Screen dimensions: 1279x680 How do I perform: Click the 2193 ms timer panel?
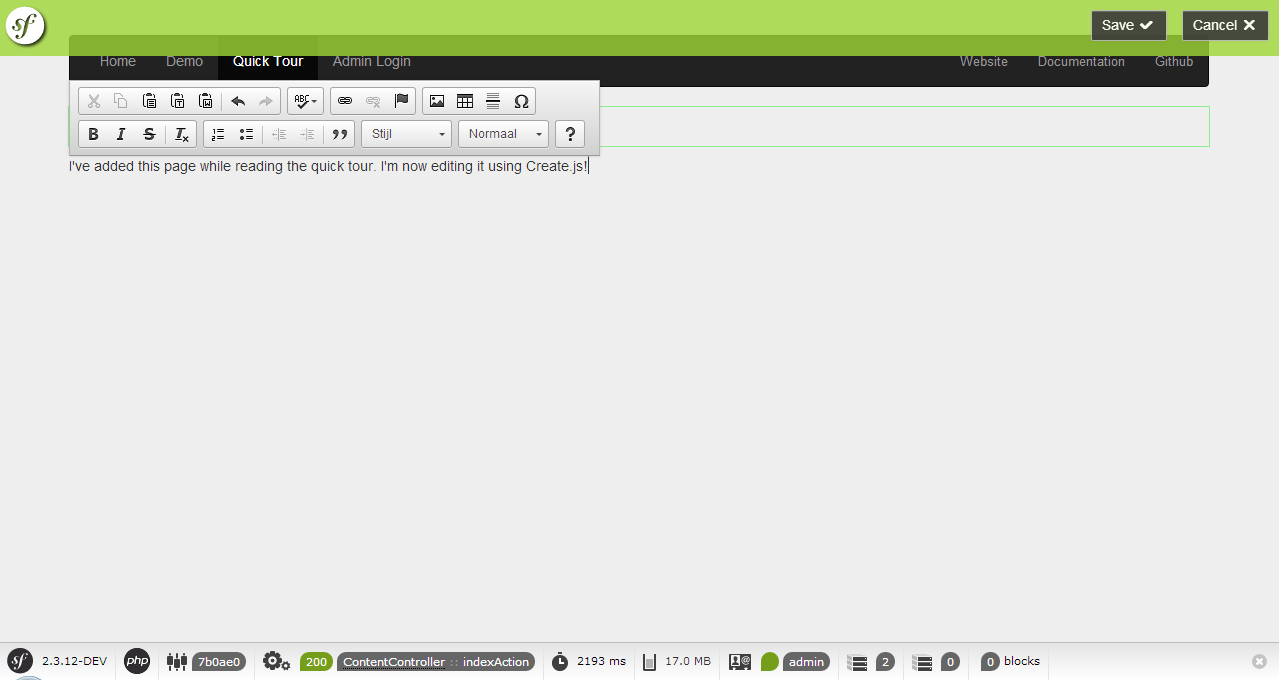[589, 661]
